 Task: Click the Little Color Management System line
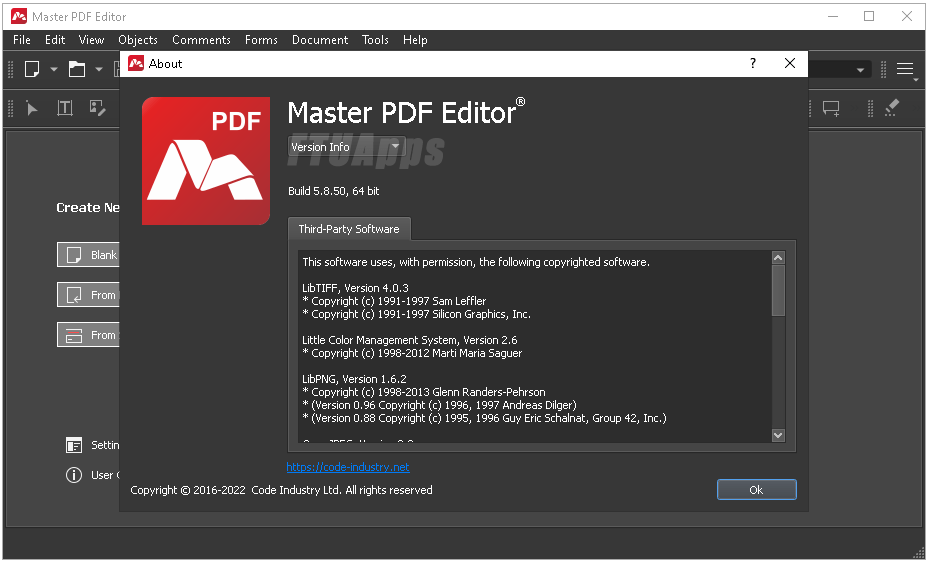pyautogui.click(x=410, y=340)
